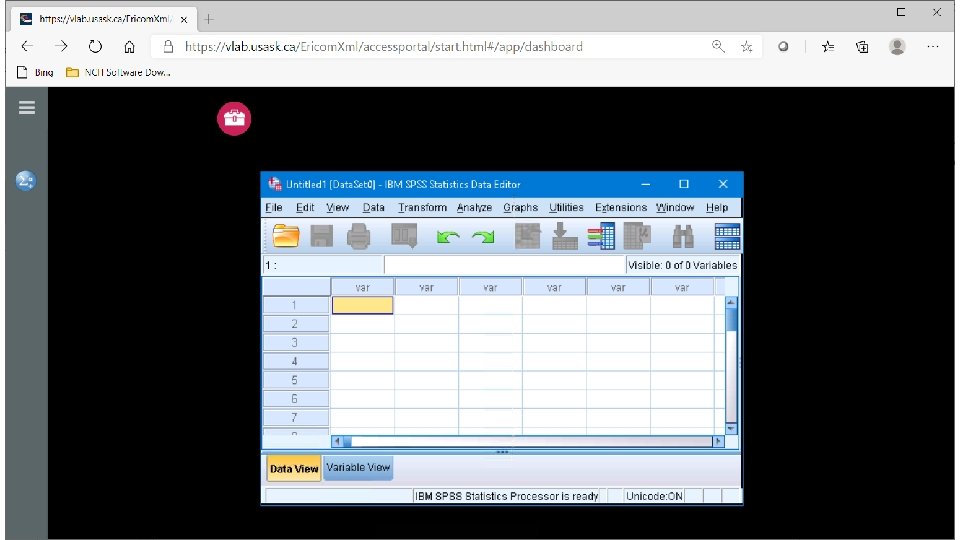
Task: Click the browser Zoom magnifier icon
Action: [718, 47]
